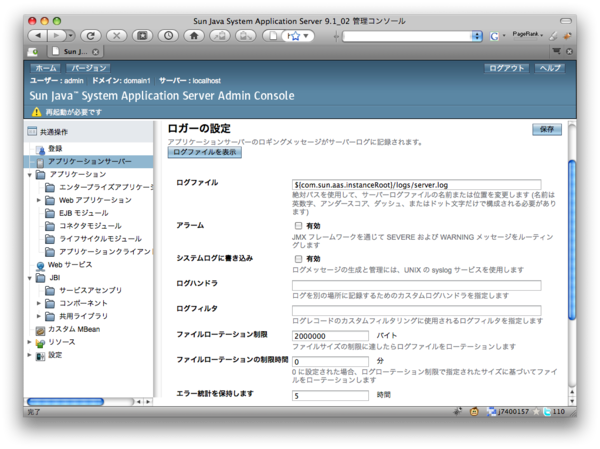The height and width of the screenshot is (449, 600).
Task: Enable the アラーム 有効 checkbox
Action: pos(298,225)
